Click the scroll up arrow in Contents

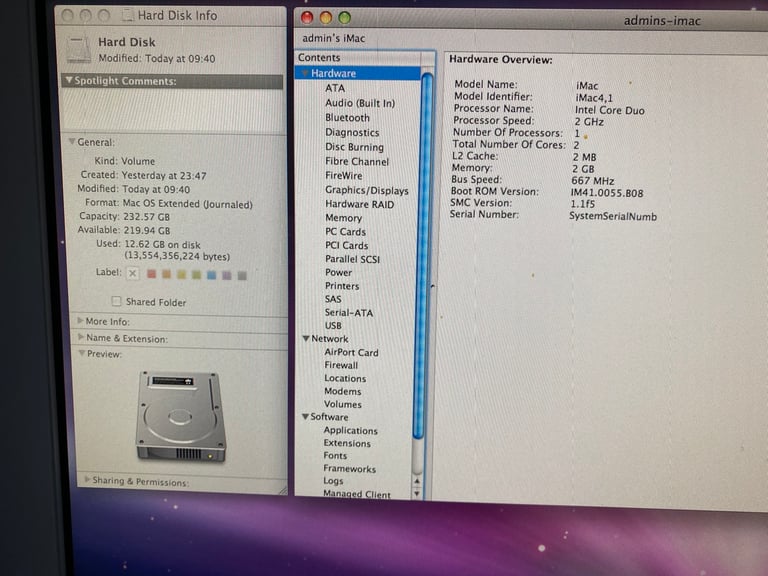(417, 480)
